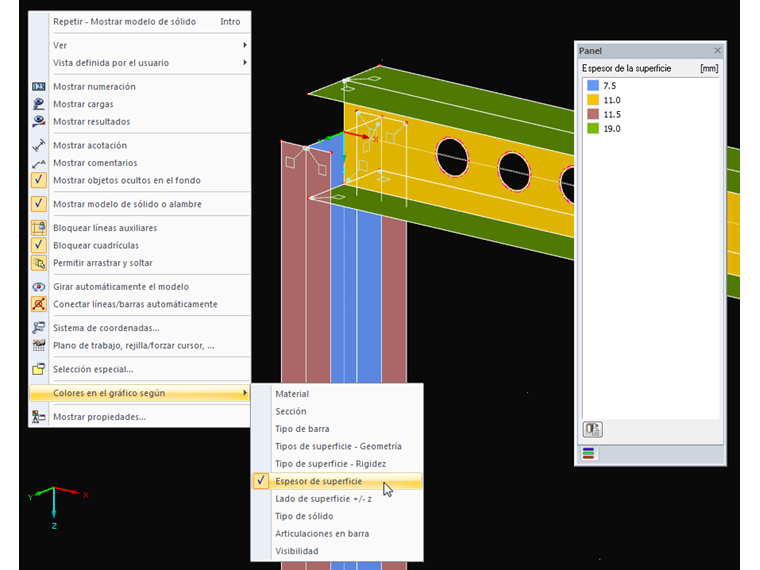
Task: Click the Mostrar numeración icon
Action: coord(39,87)
